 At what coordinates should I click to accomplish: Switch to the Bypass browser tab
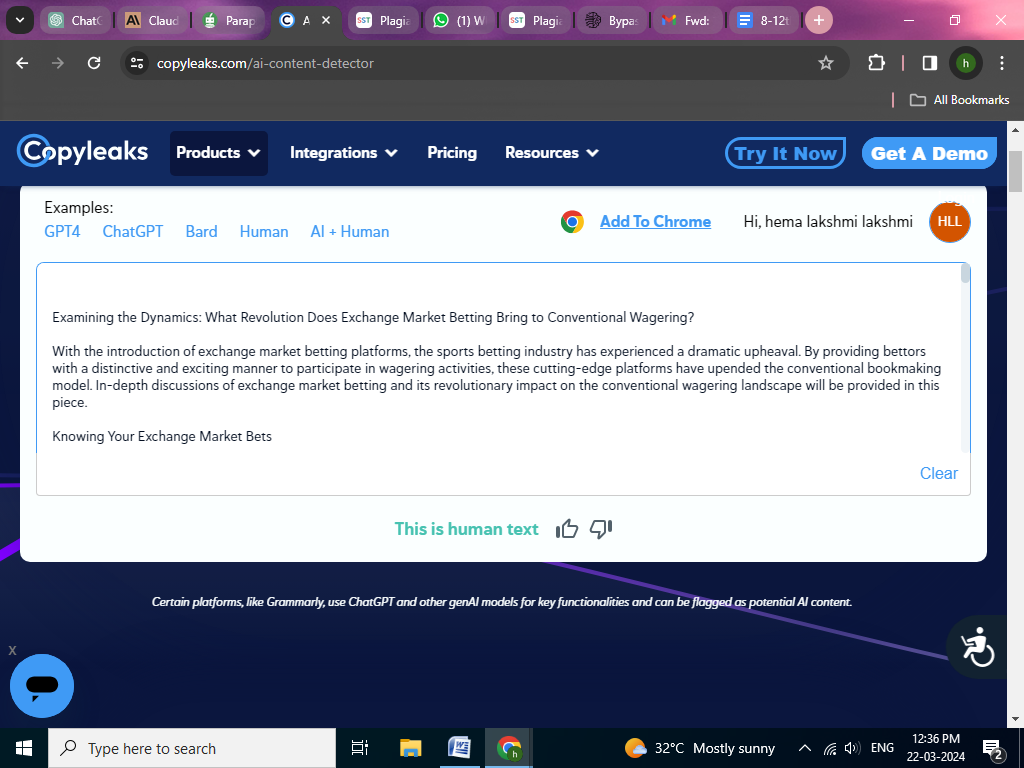coord(612,20)
